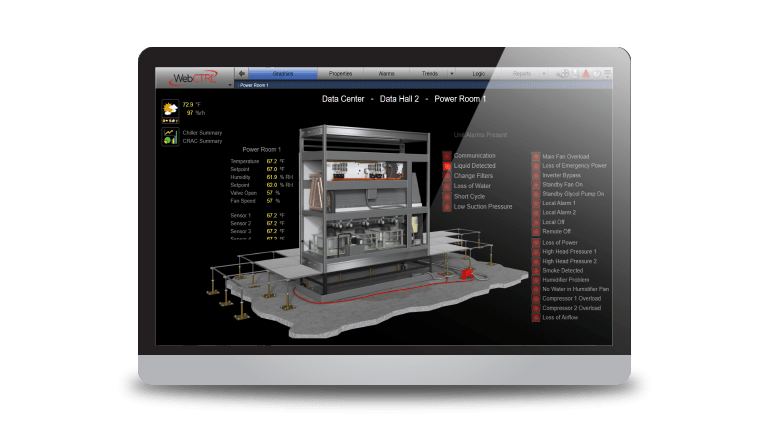Click the Temperature value 67.2
Image resolution: width=768 pixels, height=432 pixels.
272,161
